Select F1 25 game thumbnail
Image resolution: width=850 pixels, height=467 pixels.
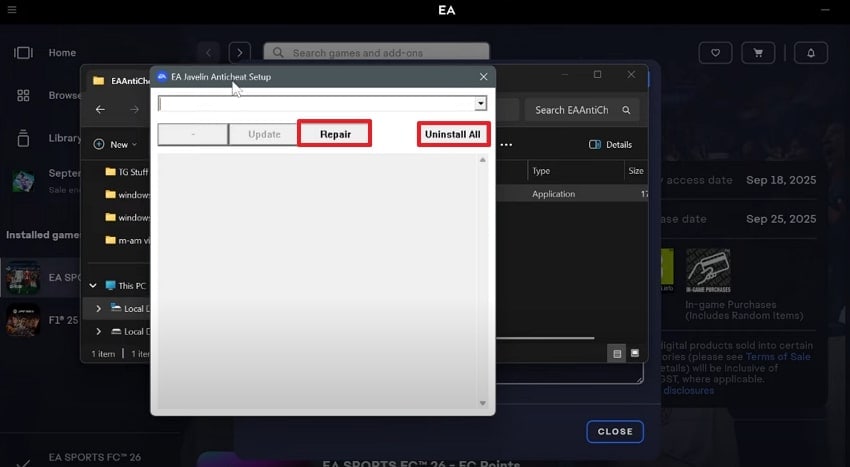[23, 320]
